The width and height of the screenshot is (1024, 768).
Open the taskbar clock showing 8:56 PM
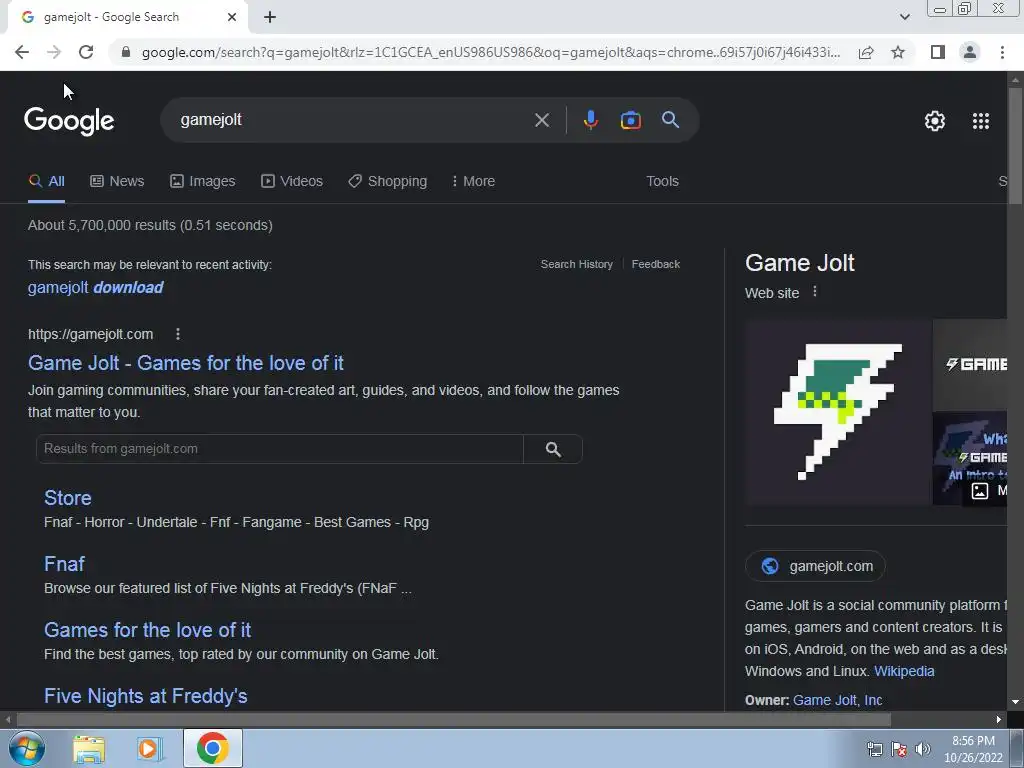[x=973, y=749]
